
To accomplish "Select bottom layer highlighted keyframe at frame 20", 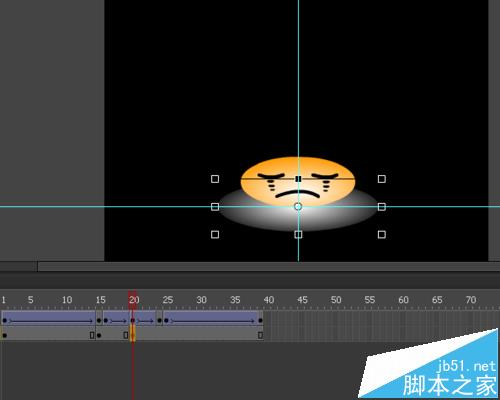I will pos(133,334).
